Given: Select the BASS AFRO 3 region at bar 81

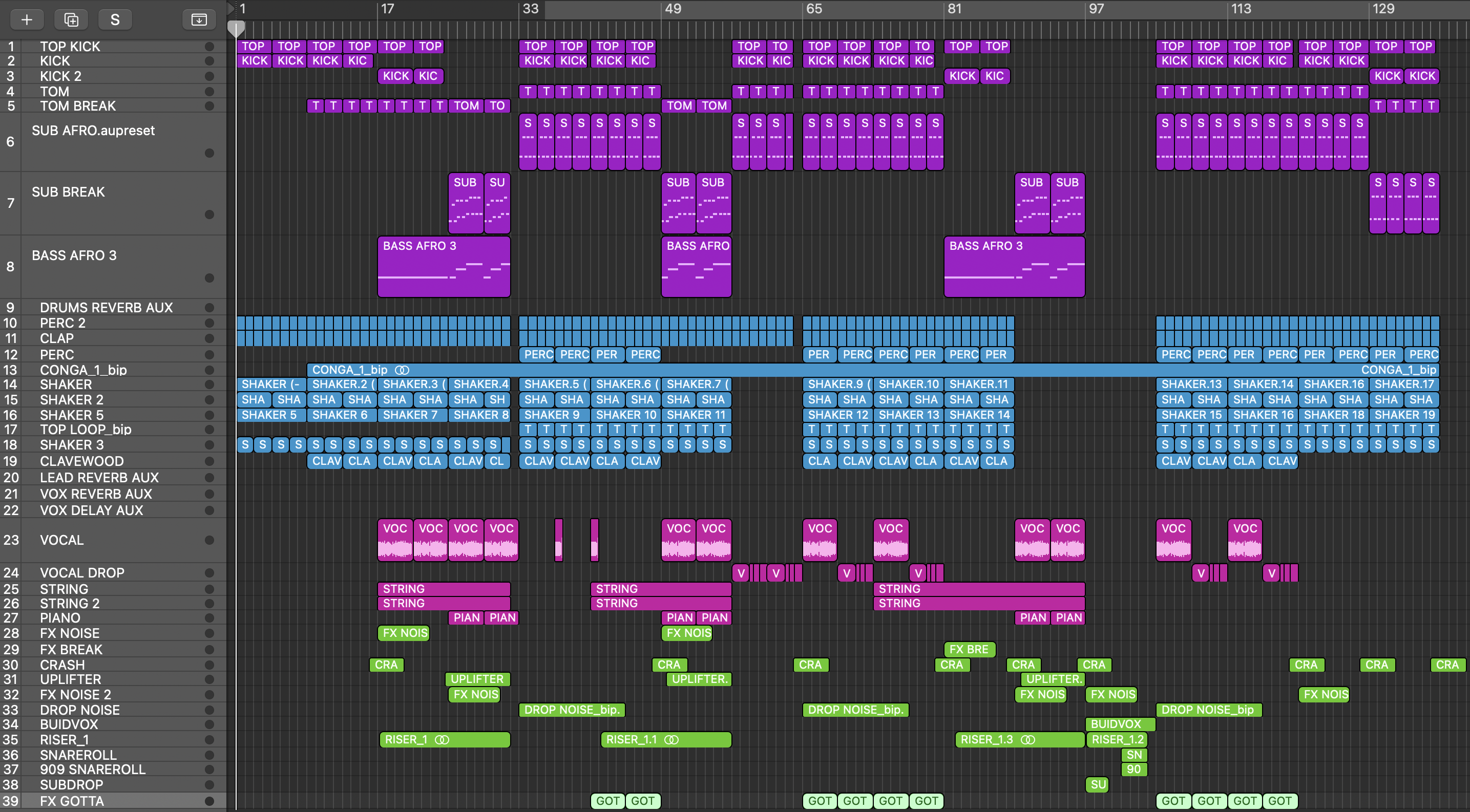Looking at the screenshot, I should click(1014, 267).
